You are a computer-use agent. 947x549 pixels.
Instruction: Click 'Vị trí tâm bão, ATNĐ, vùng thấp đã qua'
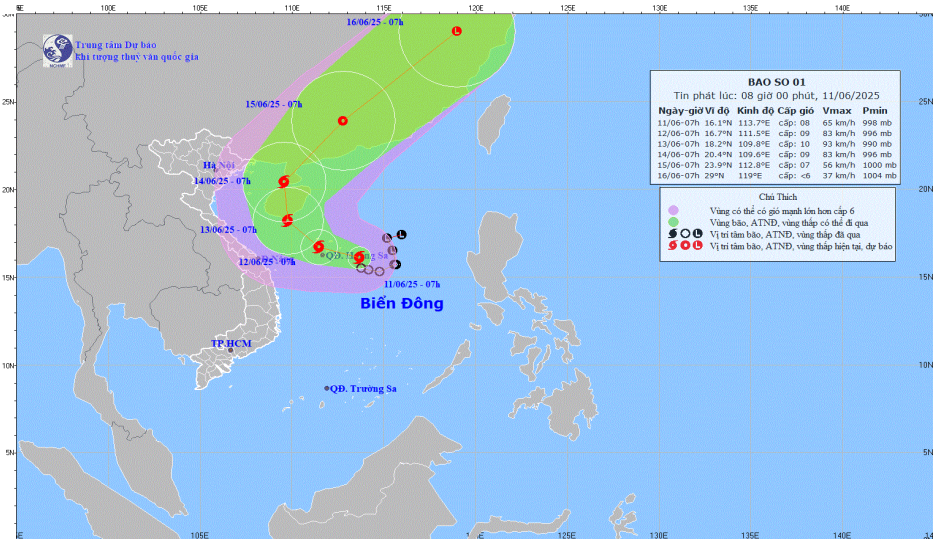[785, 234]
